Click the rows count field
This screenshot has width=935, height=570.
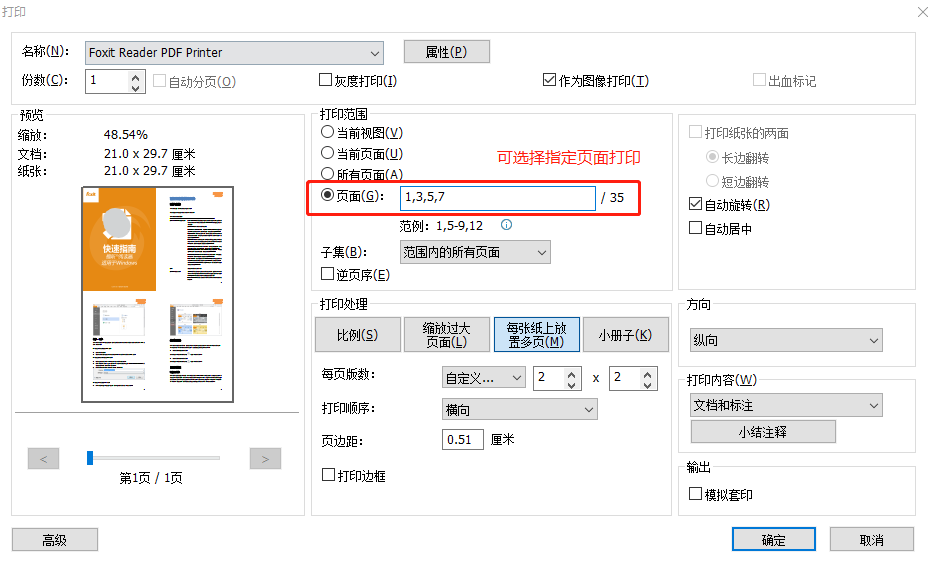[625, 378]
